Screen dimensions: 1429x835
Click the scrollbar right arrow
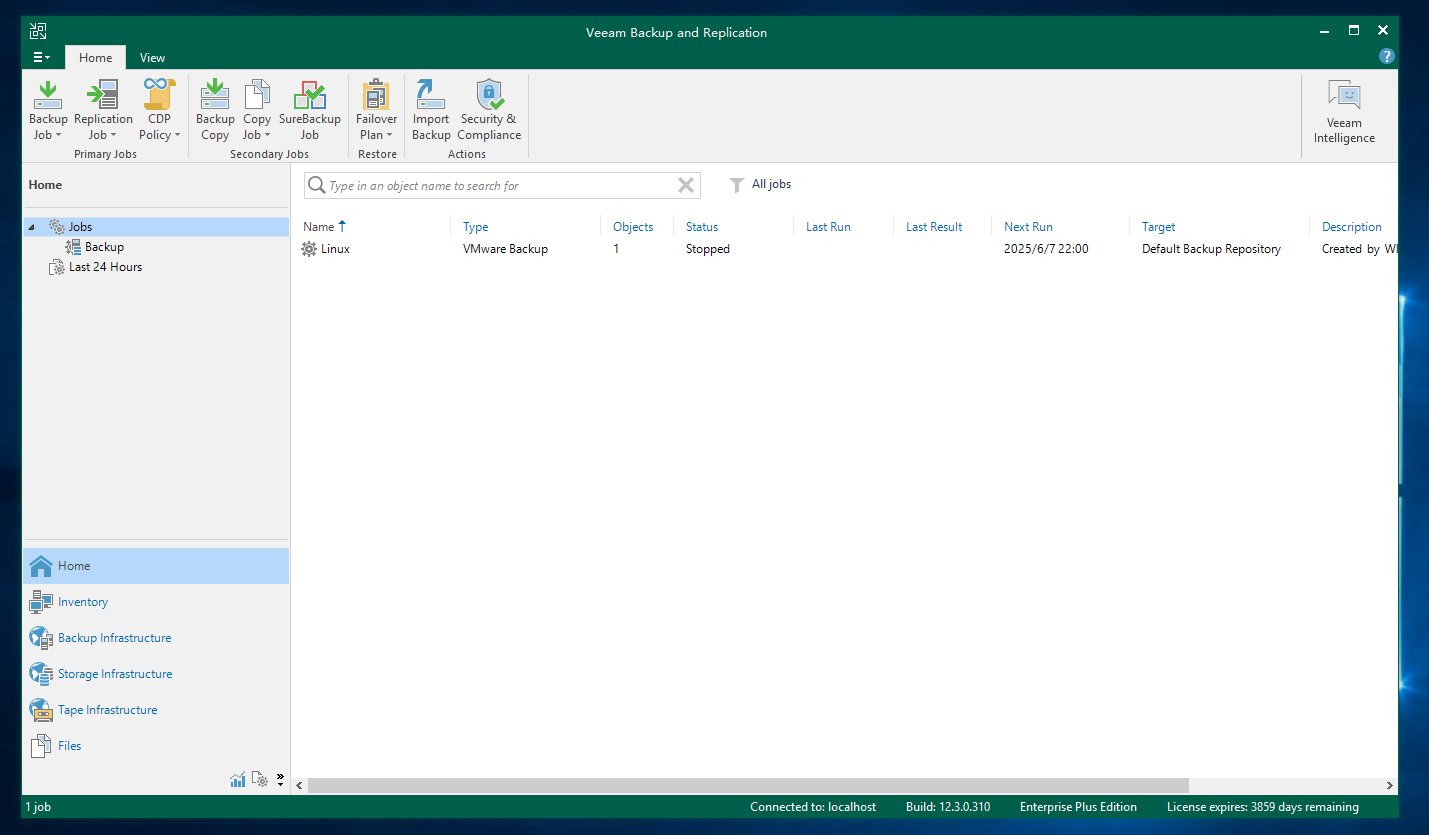1389,786
